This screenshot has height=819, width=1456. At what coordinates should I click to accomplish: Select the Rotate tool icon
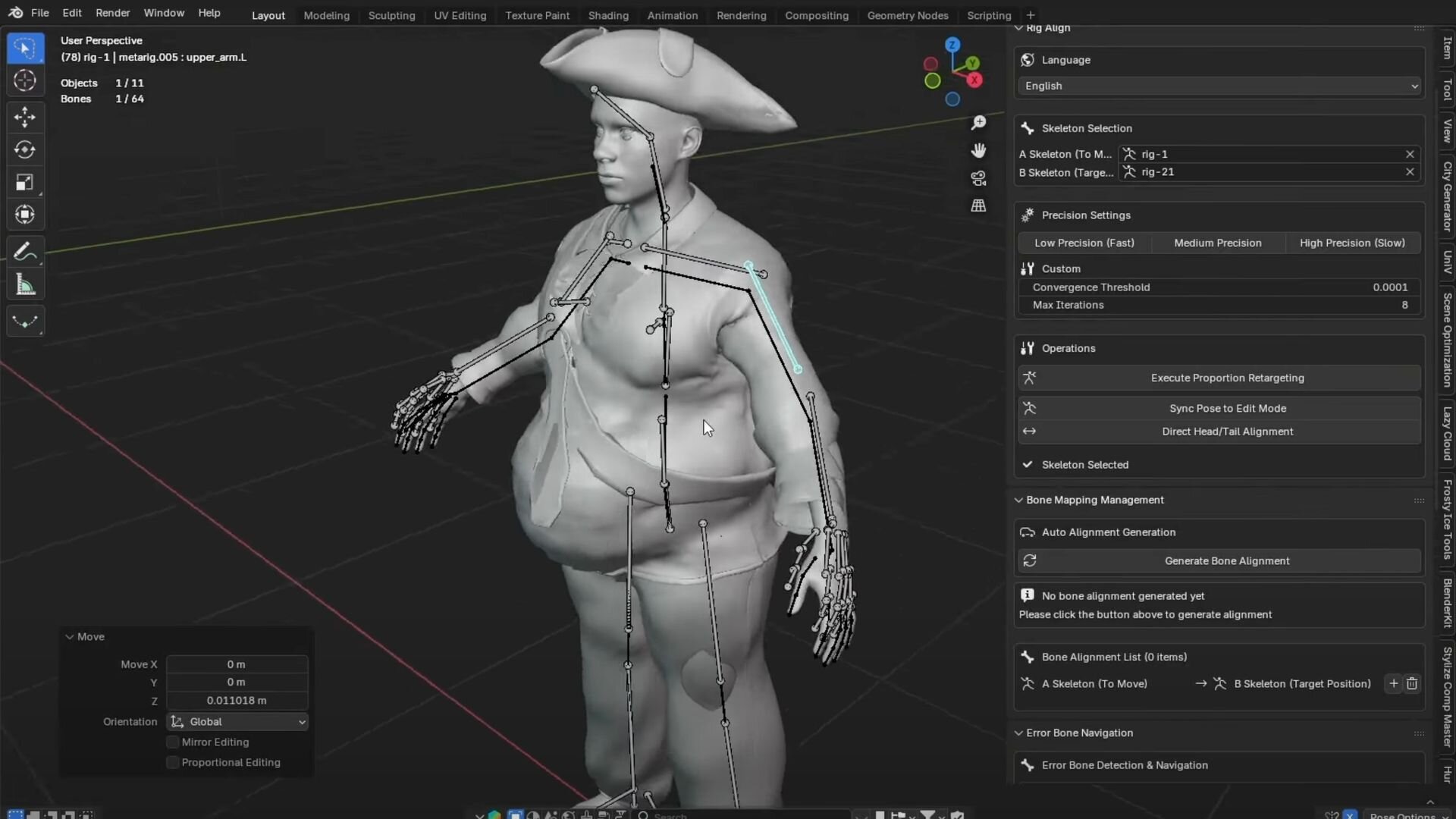[x=25, y=149]
